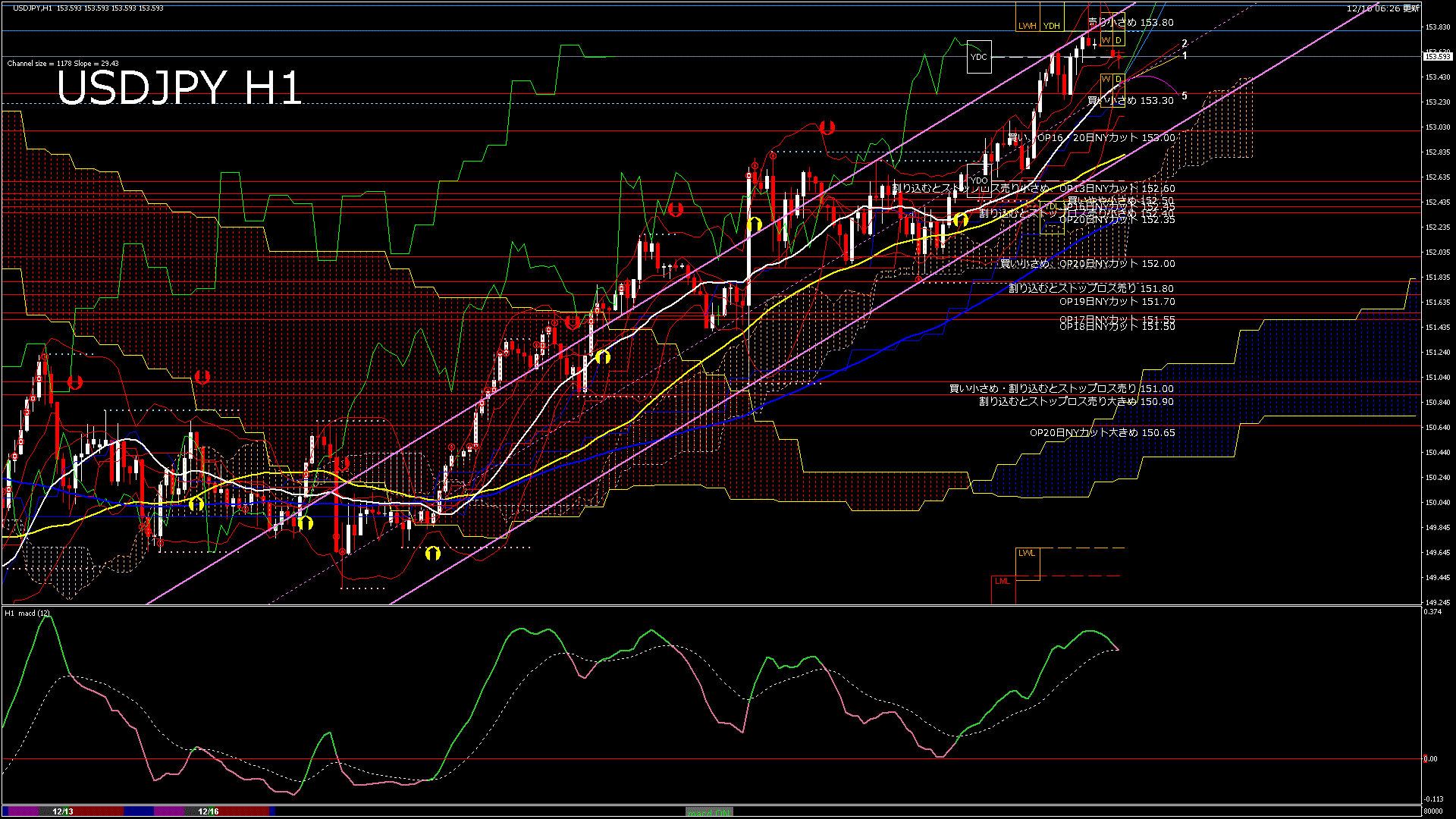Click the LWL marker box
This screenshot has width=1456, height=819.
[x=1027, y=554]
